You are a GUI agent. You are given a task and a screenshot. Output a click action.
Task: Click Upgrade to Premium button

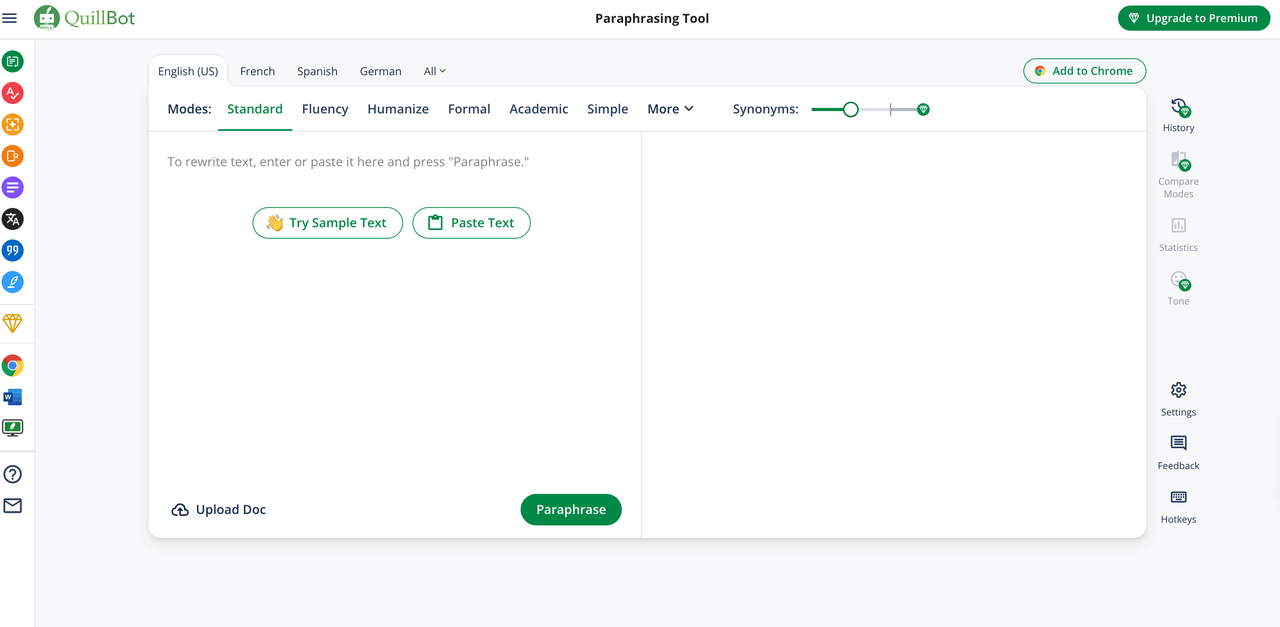1194,18
